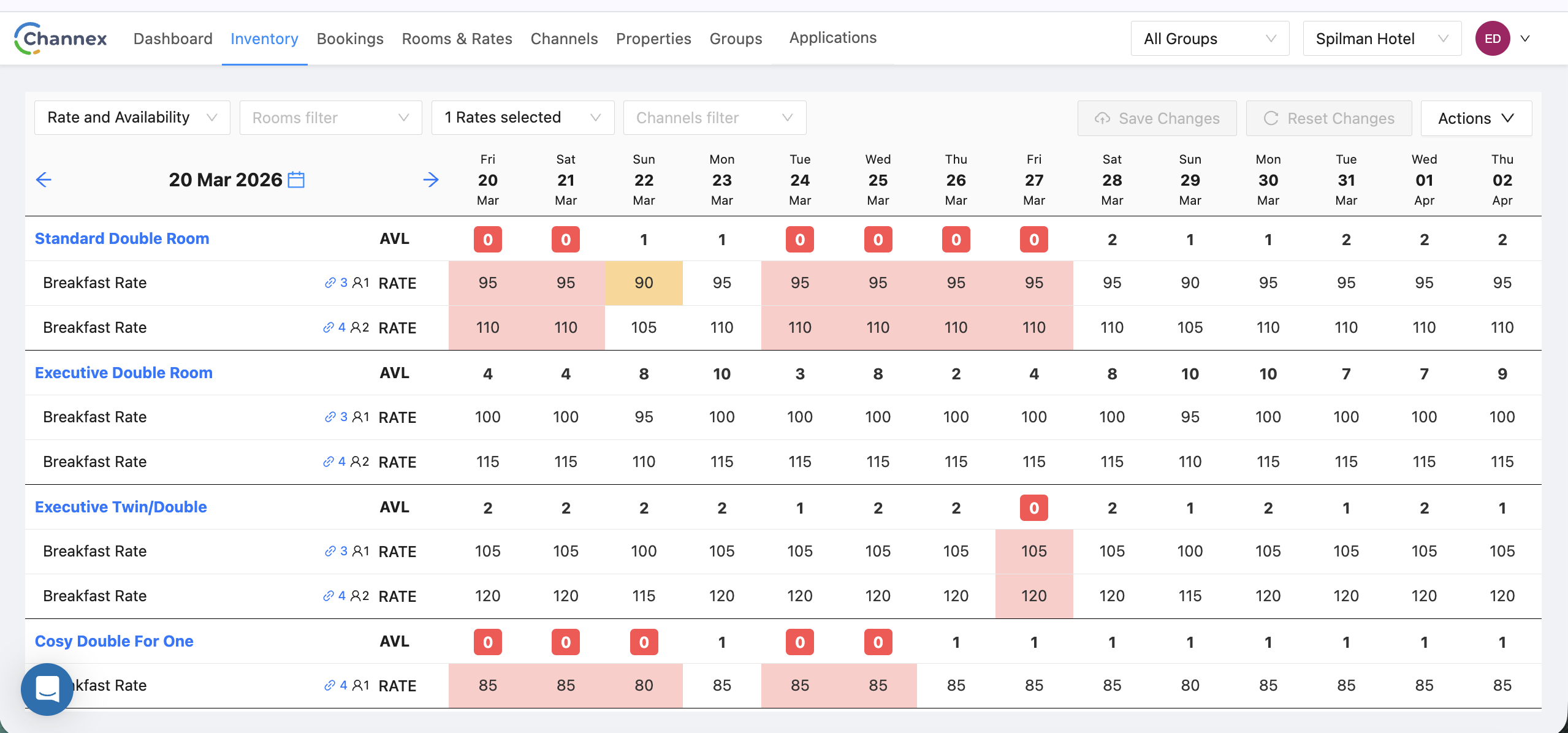Open the Channels filter dropdown
1568x733 pixels.
click(x=715, y=118)
